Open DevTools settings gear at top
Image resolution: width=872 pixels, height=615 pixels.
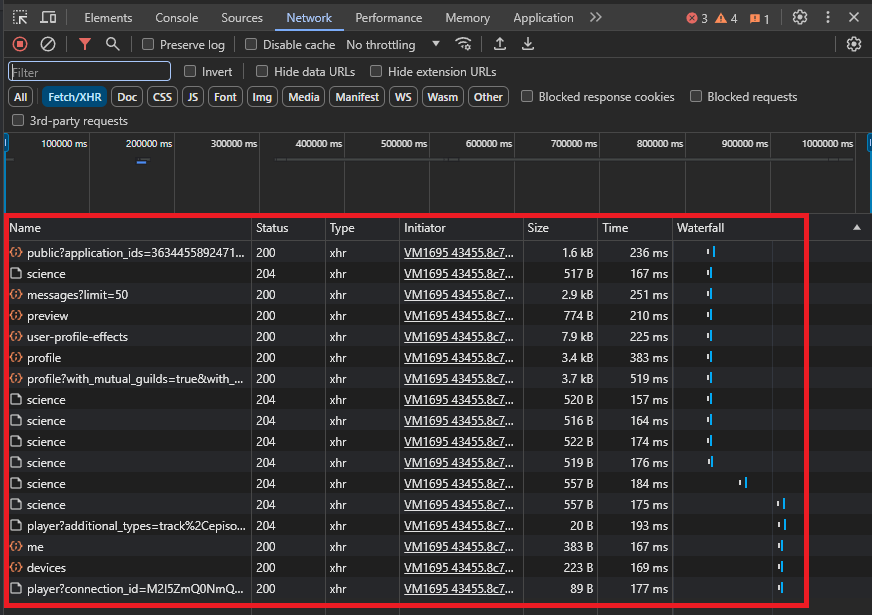pyautogui.click(x=800, y=18)
